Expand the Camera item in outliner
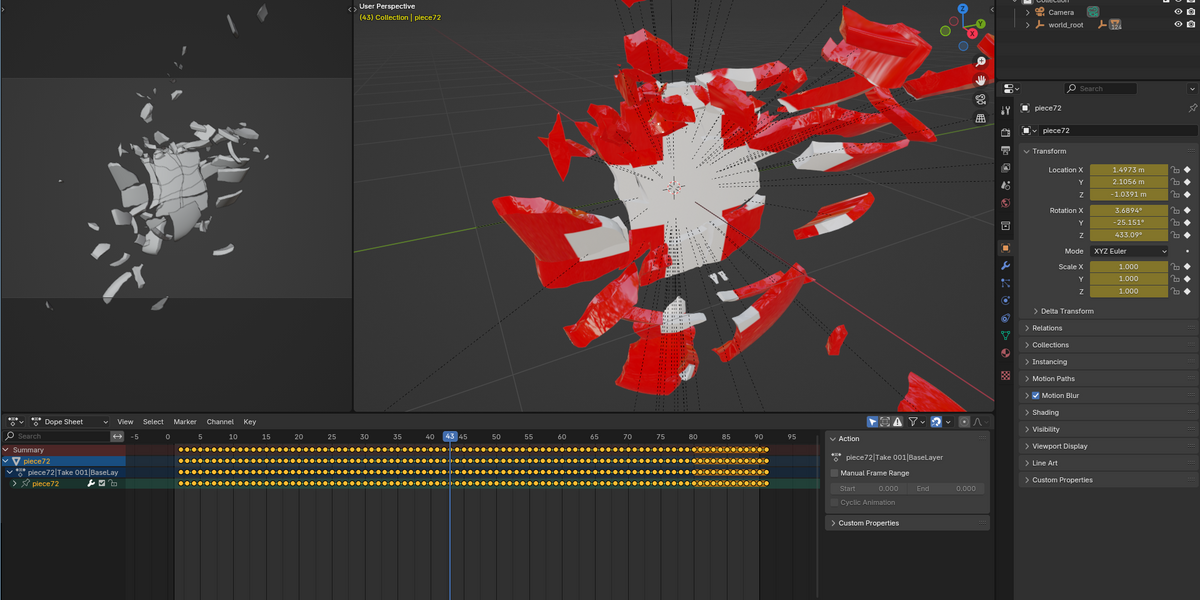The width and height of the screenshot is (1200, 600). 1027,12
